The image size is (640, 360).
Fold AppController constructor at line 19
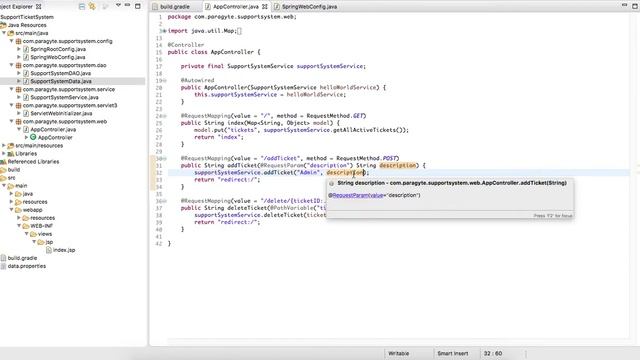pos(164,80)
